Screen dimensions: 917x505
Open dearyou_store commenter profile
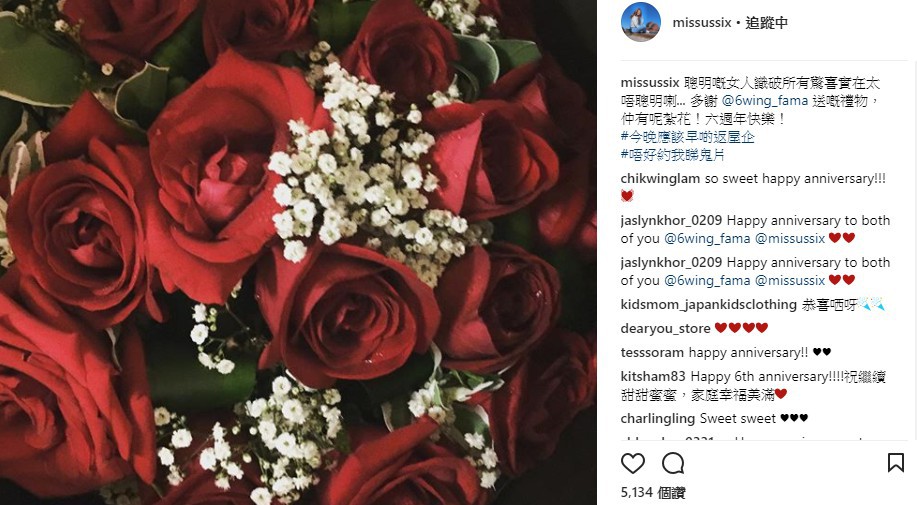point(666,328)
